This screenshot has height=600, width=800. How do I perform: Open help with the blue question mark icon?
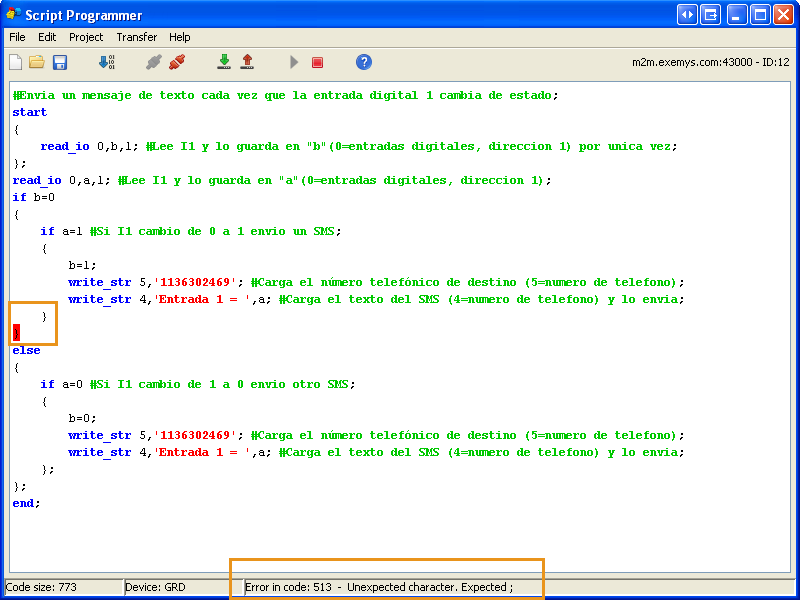tap(364, 62)
